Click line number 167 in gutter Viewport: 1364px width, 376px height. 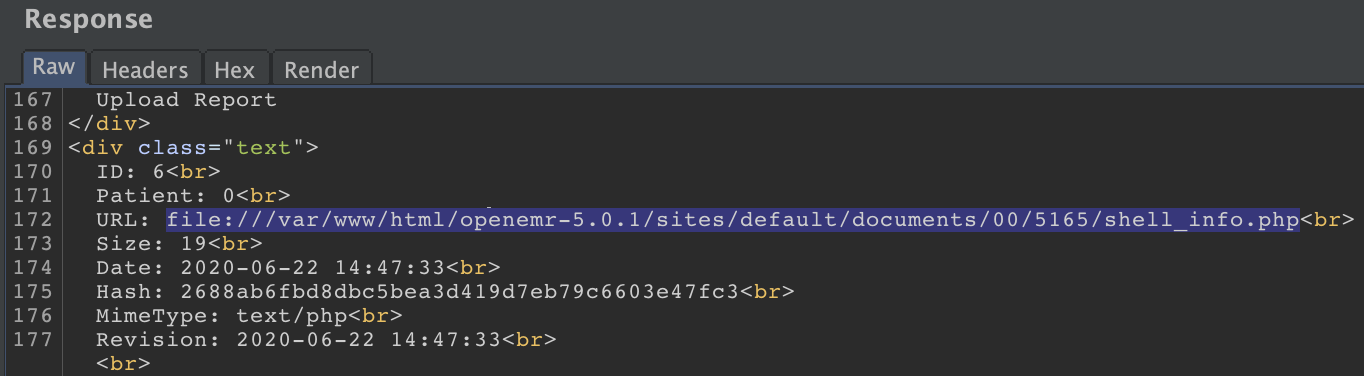pyautogui.click(x=32, y=100)
